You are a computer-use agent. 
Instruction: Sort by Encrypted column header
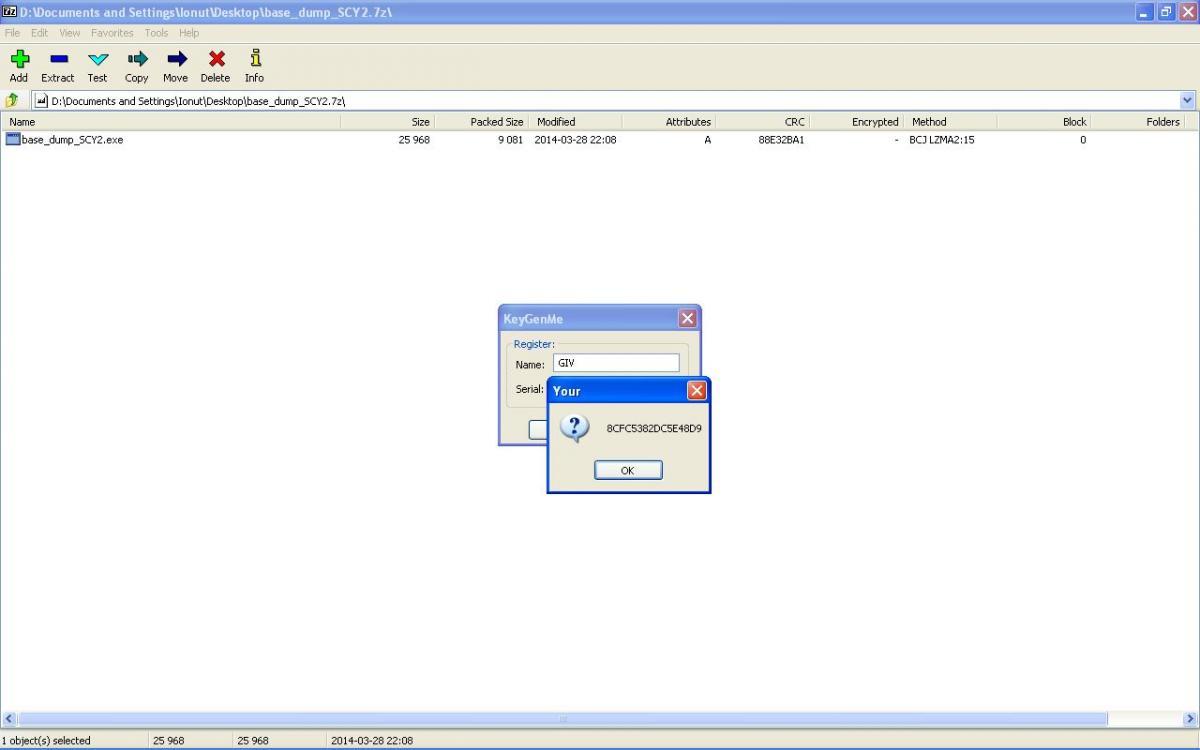[855, 122]
